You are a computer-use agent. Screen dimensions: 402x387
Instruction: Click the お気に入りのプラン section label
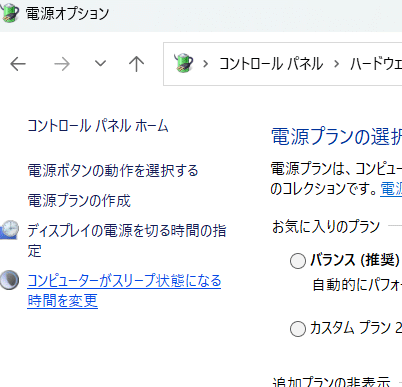pyautogui.click(x=326, y=226)
